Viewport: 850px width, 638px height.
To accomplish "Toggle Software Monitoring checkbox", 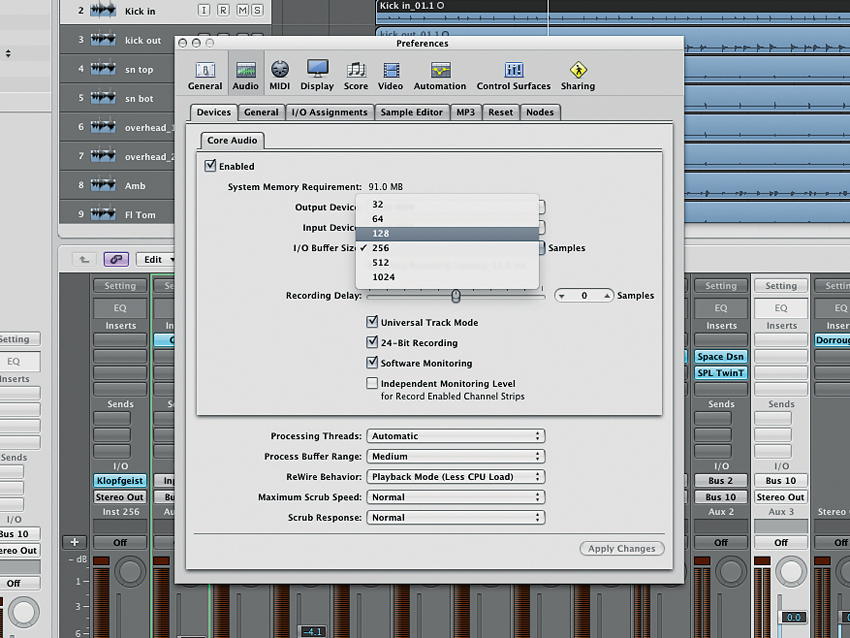I will pyautogui.click(x=372, y=362).
